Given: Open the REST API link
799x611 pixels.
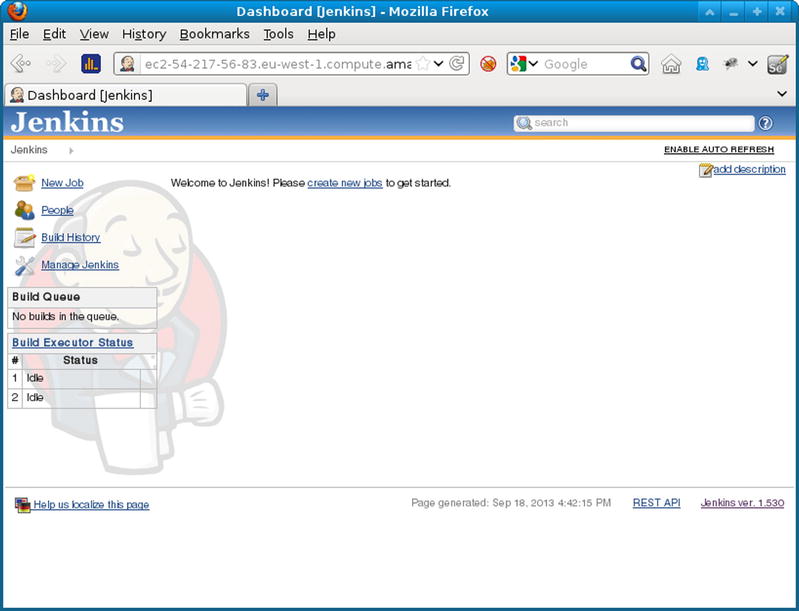Looking at the screenshot, I should coord(656,503).
